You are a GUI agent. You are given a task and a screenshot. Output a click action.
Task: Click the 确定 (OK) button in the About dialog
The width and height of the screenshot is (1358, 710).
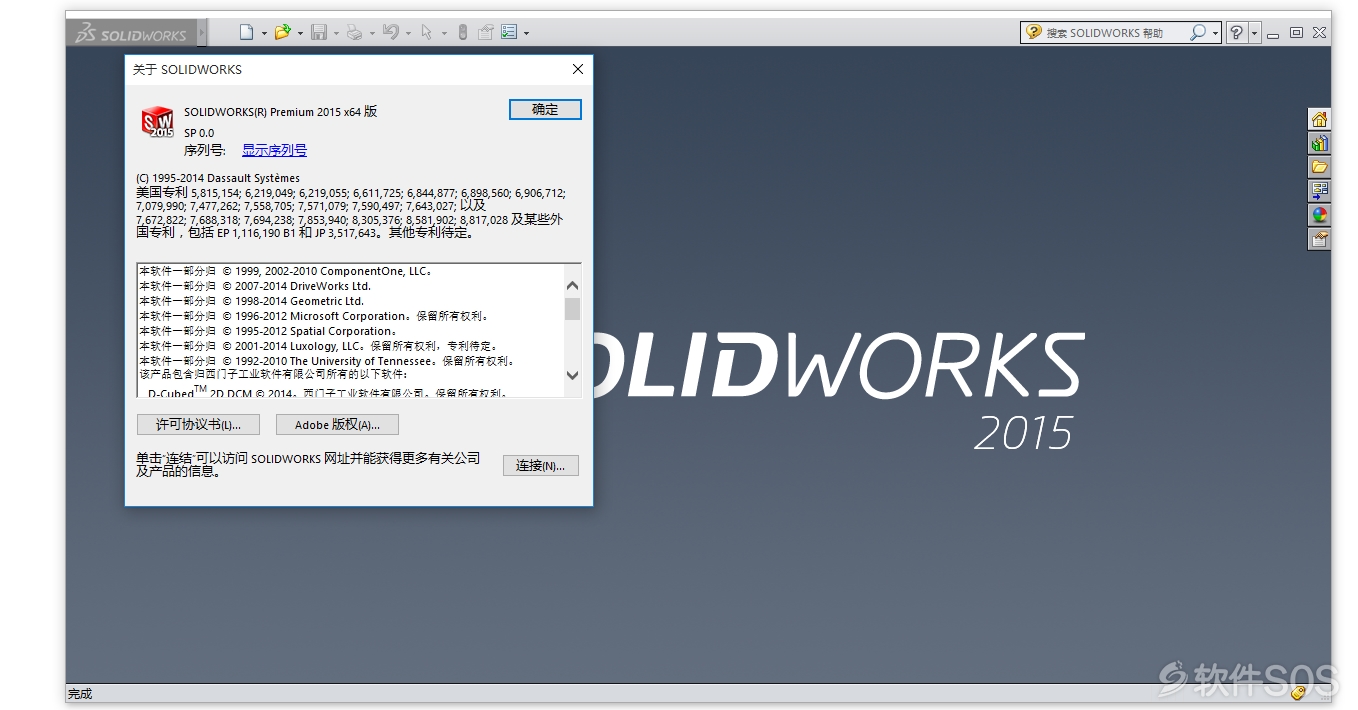point(545,109)
